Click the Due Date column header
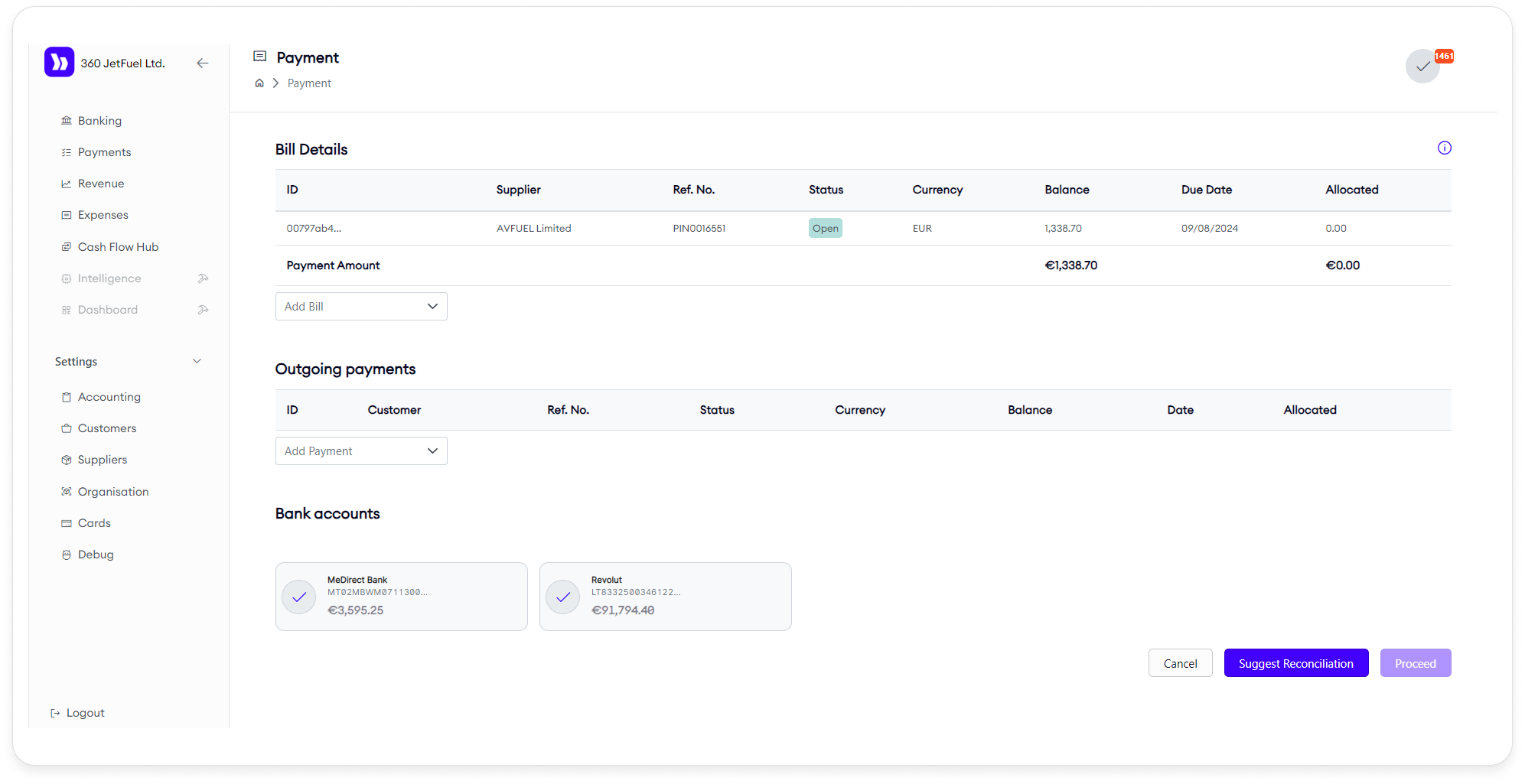Screen dimensions: 1525x784 pos(1207,190)
